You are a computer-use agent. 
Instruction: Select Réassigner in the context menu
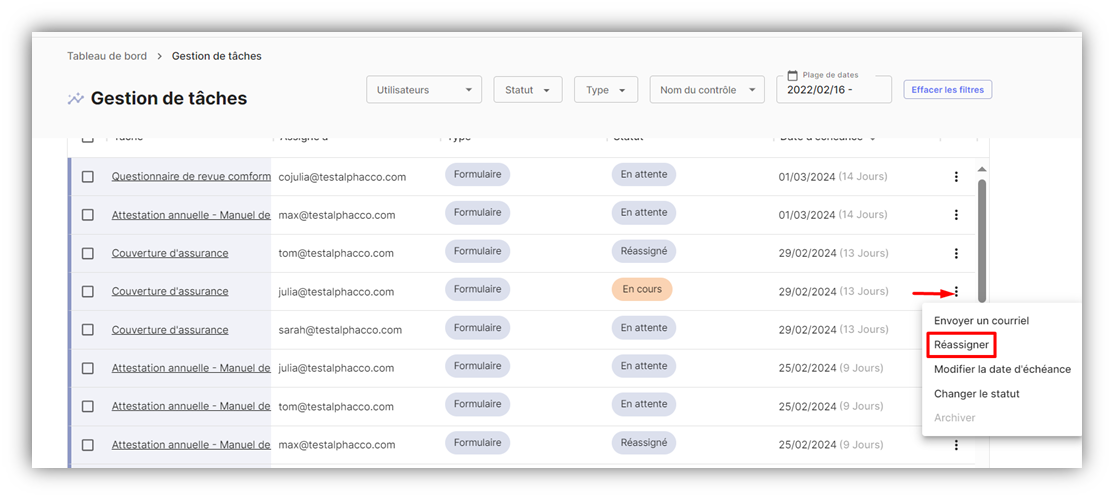[x=961, y=344]
